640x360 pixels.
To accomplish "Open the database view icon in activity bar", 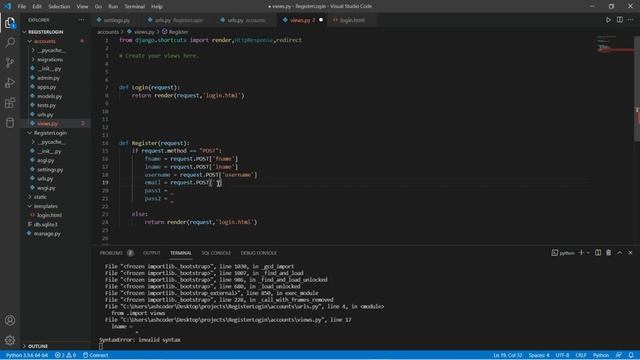I will (10, 122).
